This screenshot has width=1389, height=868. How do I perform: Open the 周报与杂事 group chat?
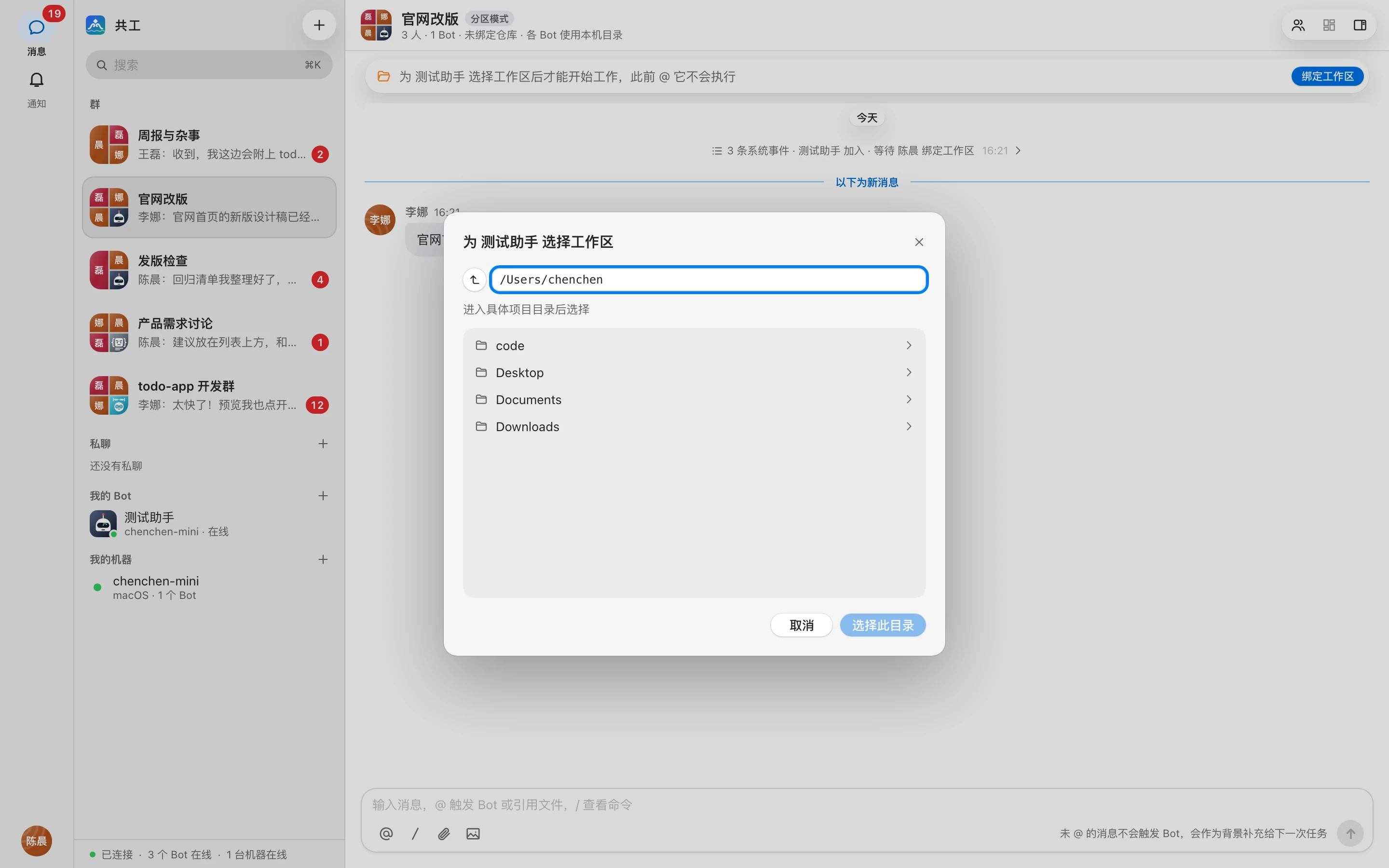point(209,145)
